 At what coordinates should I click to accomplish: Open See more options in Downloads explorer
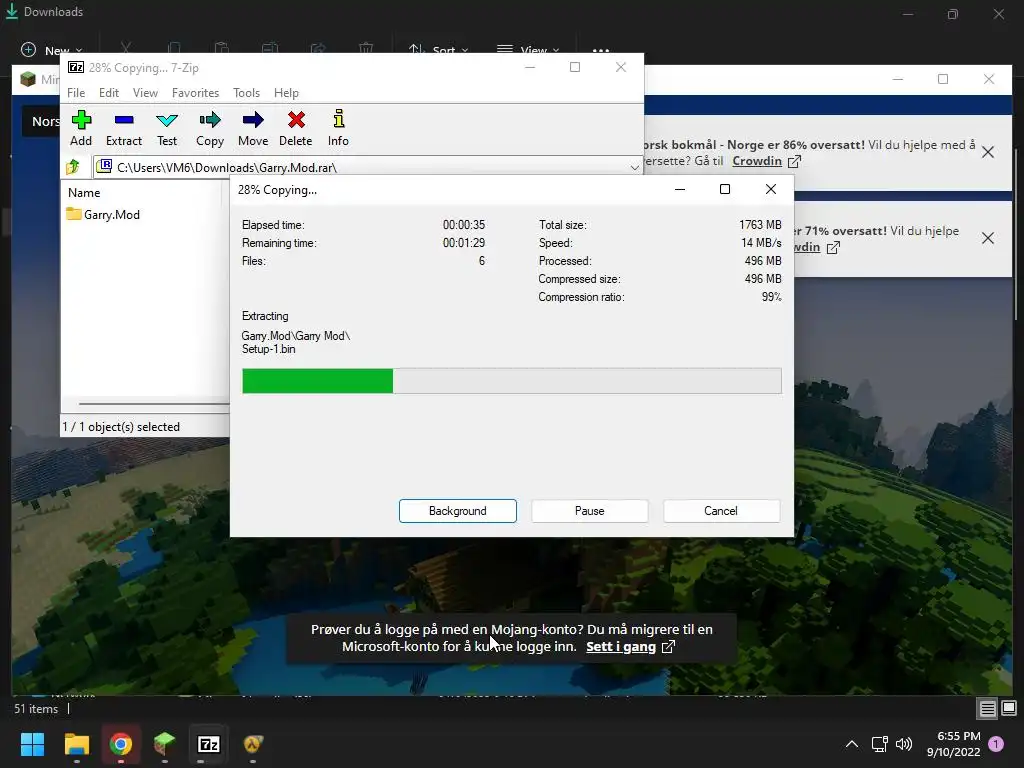(601, 50)
